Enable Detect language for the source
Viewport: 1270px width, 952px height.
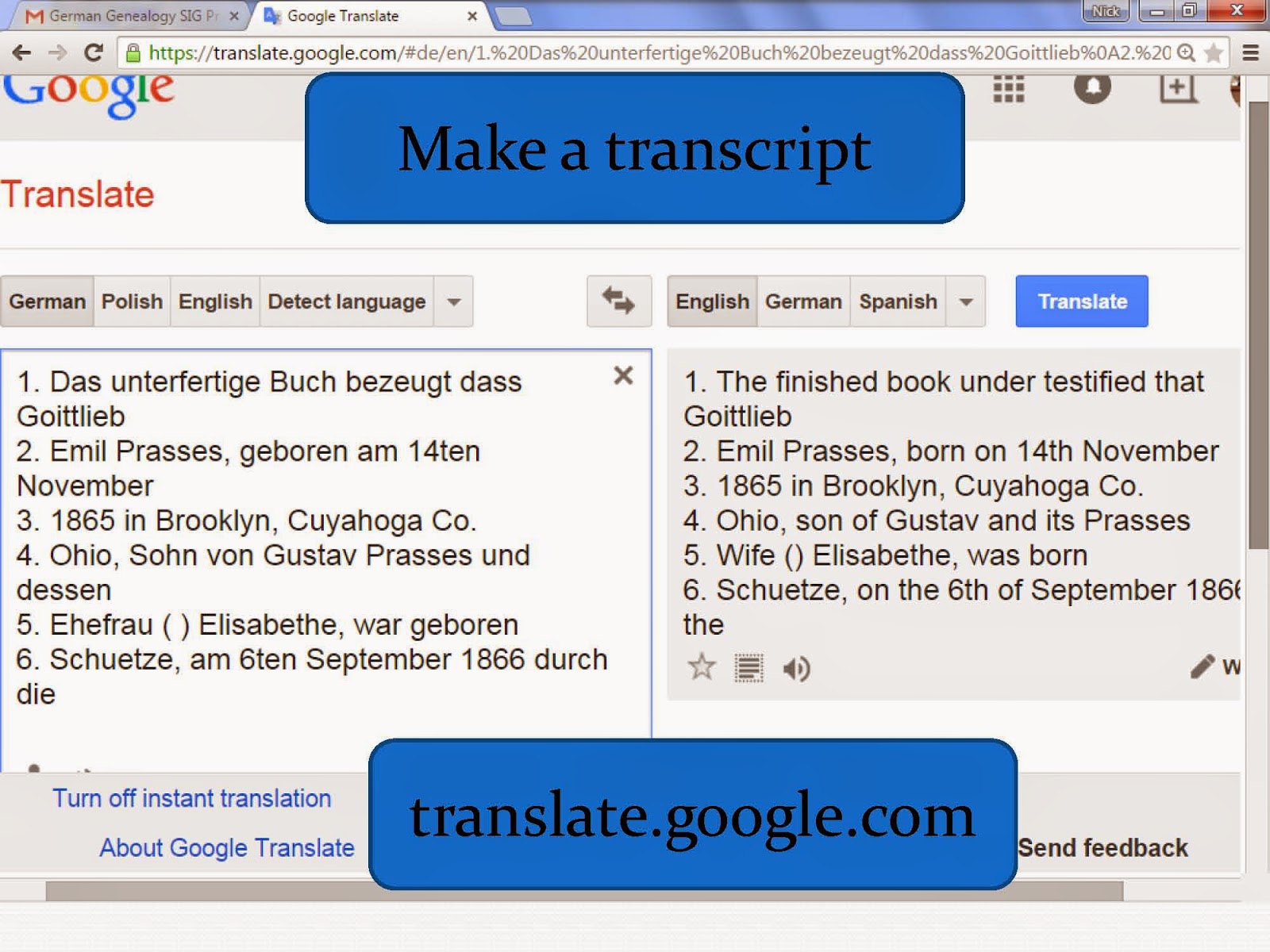[x=346, y=301]
